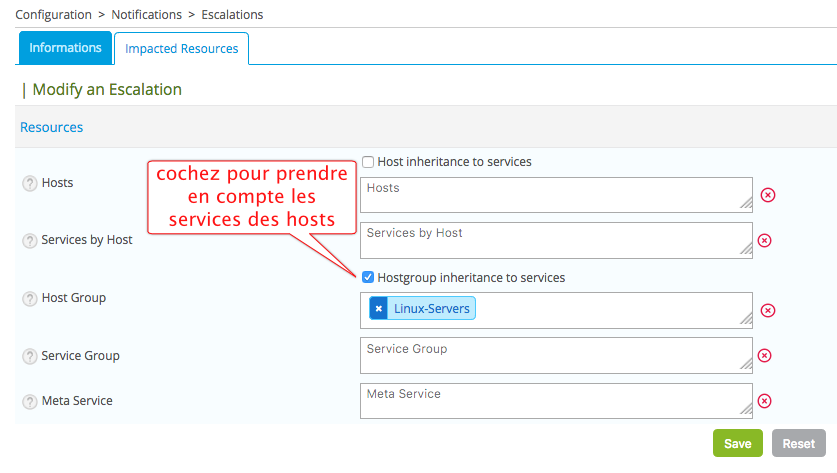
Task: Expand the Service Group selection field
Action: tap(555, 355)
